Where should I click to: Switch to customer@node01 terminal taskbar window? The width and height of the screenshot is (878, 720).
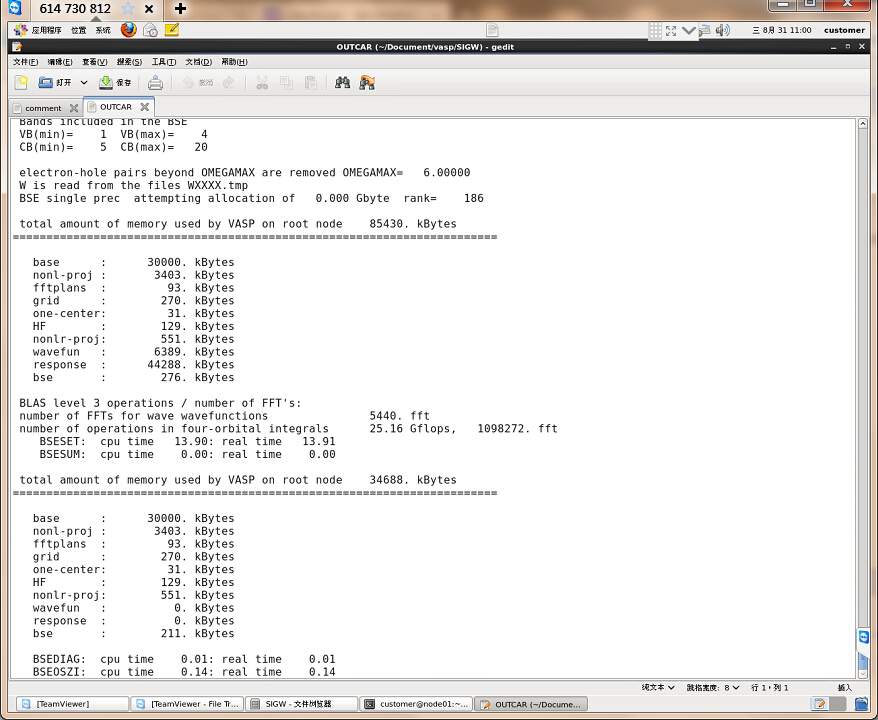pos(416,704)
